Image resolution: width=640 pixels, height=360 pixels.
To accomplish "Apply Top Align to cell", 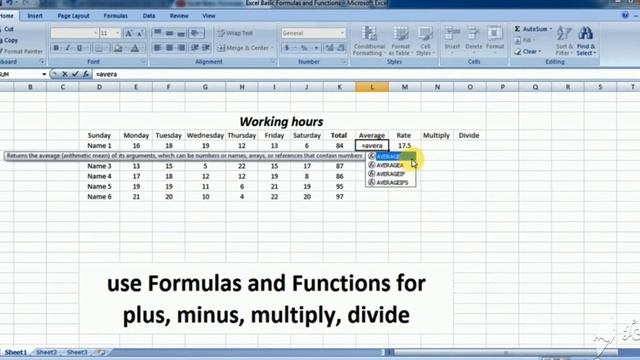I will [x=158, y=33].
